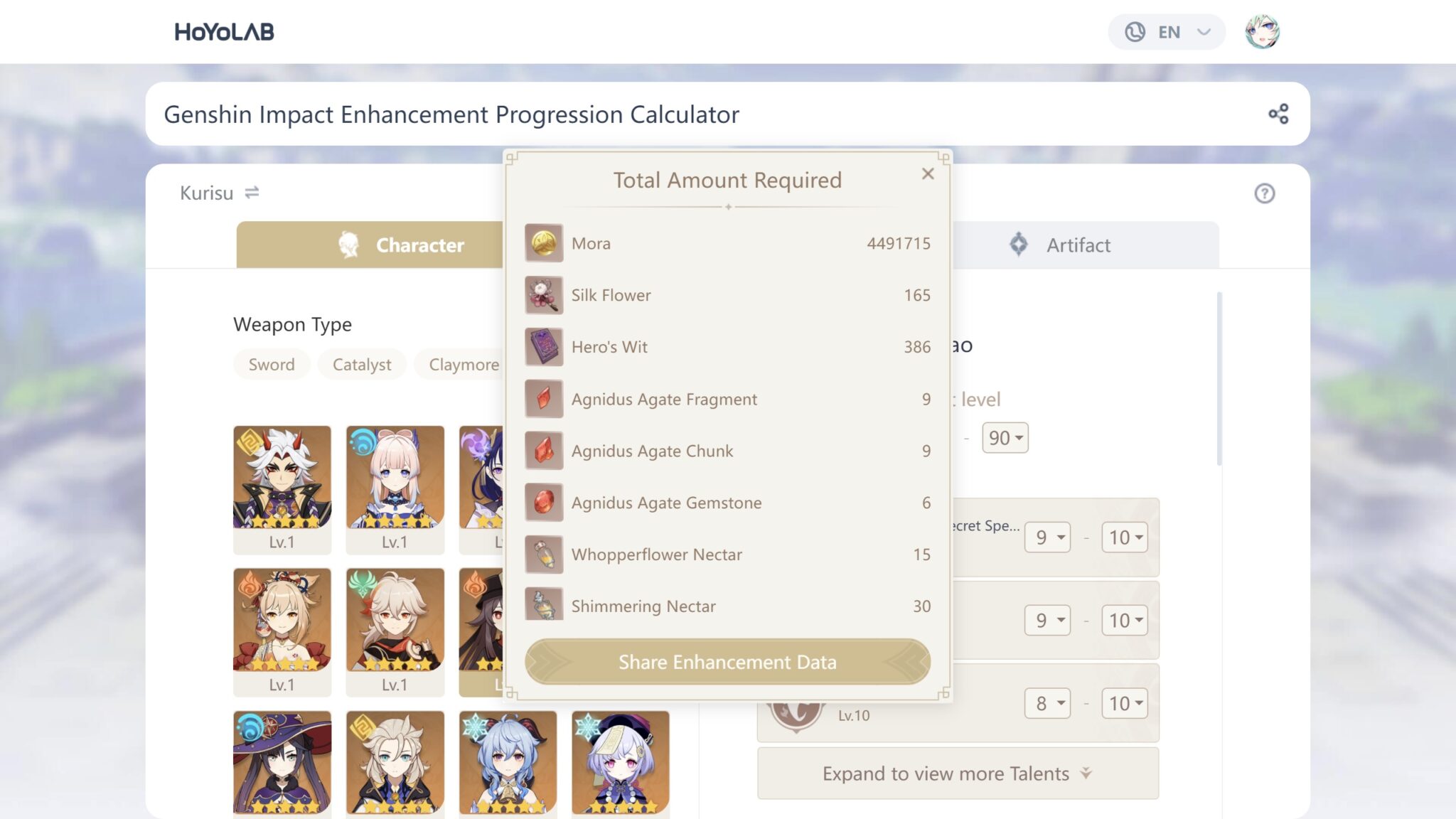Click Share Enhancement Data button
Viewport: 1456px width, 819px height.
click(727, 661)
